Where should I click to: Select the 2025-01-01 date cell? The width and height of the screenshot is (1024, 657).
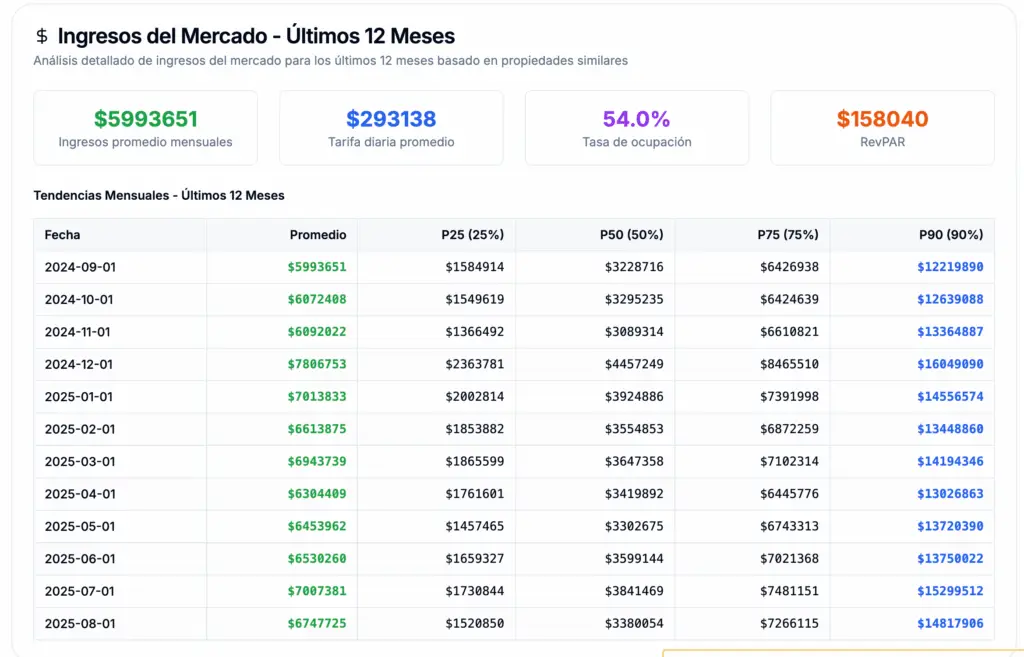pyautogui.click(x=79, y=397)
